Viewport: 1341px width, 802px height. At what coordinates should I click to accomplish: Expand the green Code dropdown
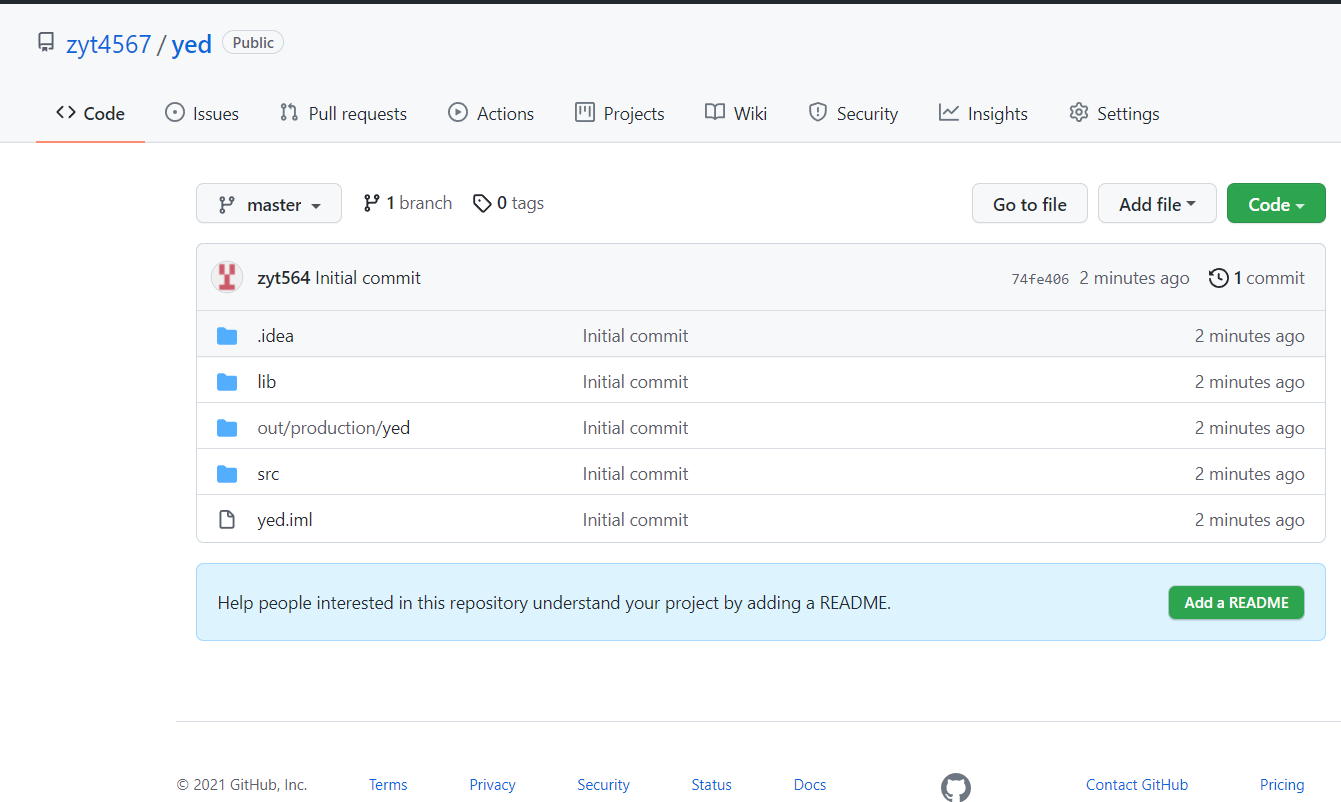pyautogui.click(x=1276, y=203)
